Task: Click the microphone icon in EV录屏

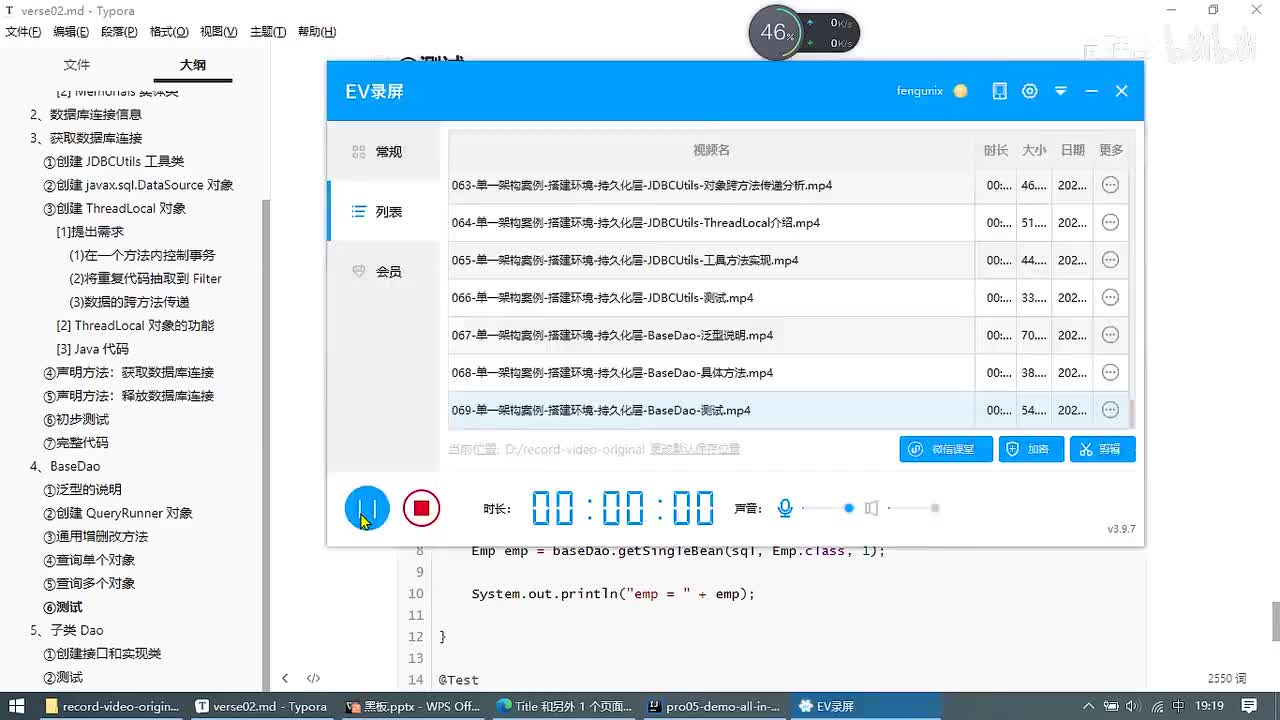Action: [785, 508]
